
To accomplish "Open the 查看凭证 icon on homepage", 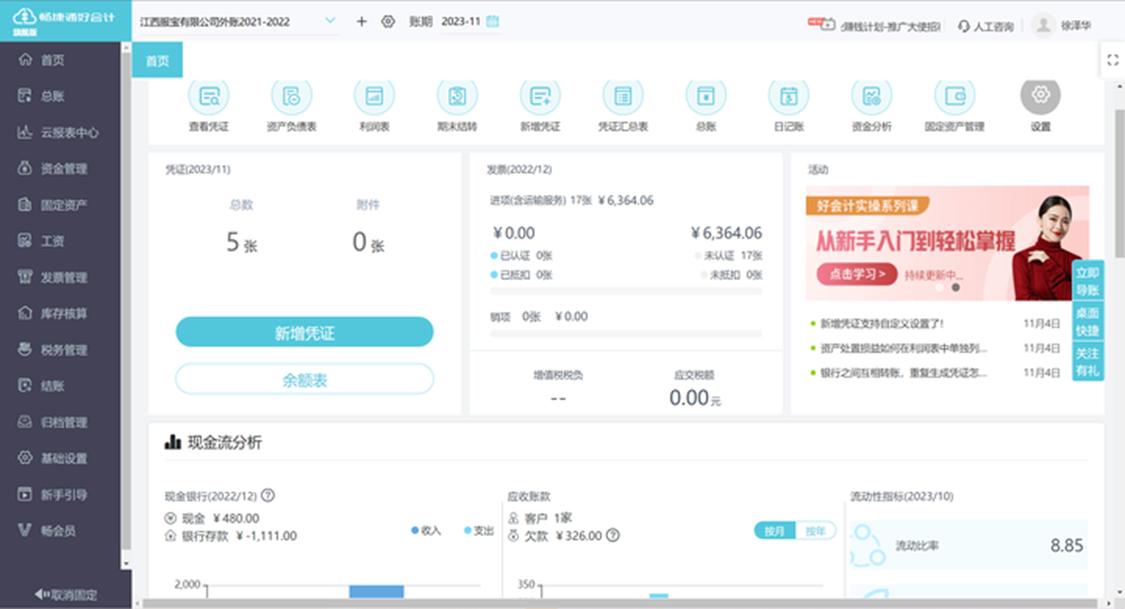I will pyautogui.click(x=210, y=97).
